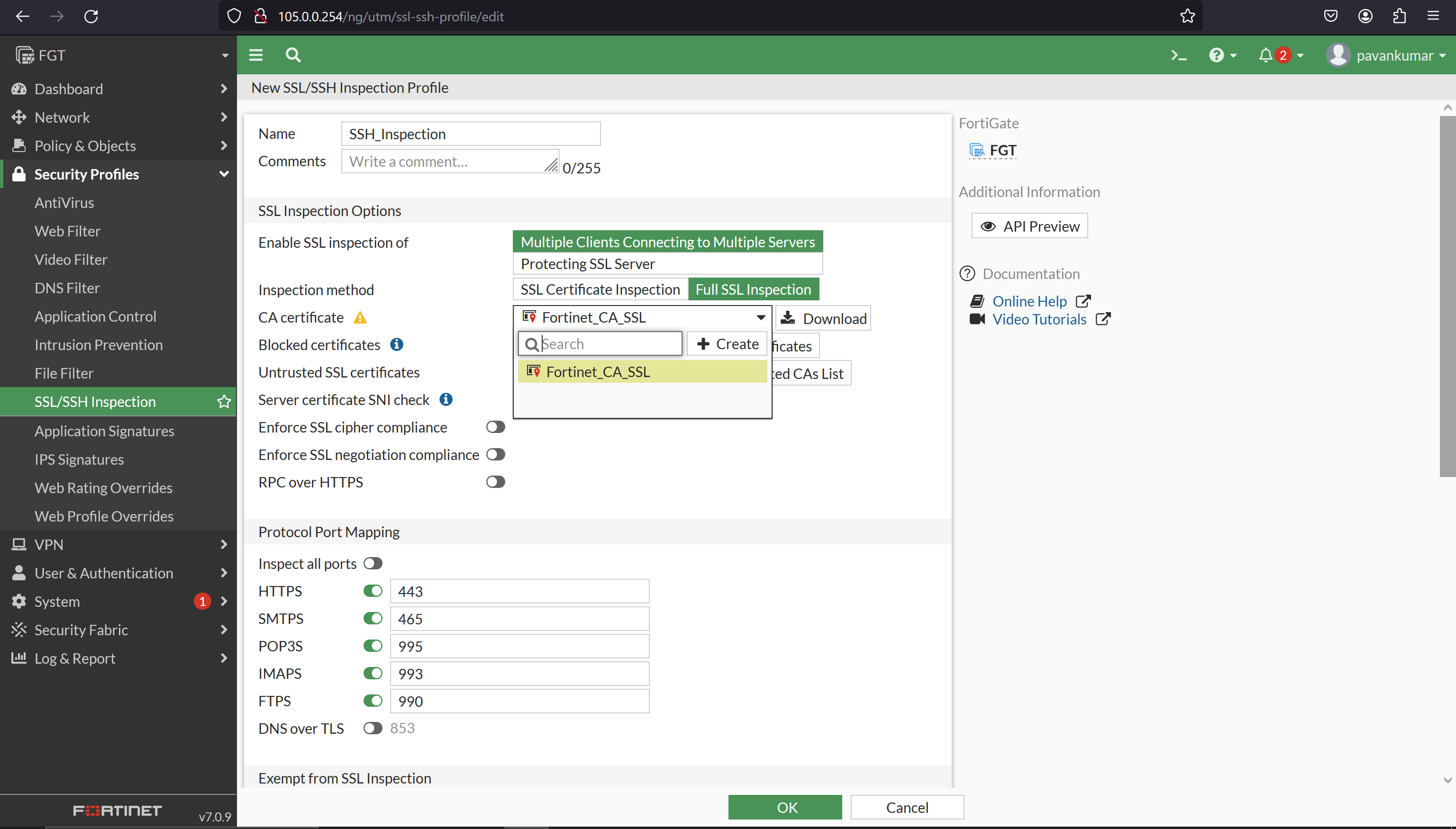Collapse the sidebar with hamburger icon

click(x=256, y=54)
